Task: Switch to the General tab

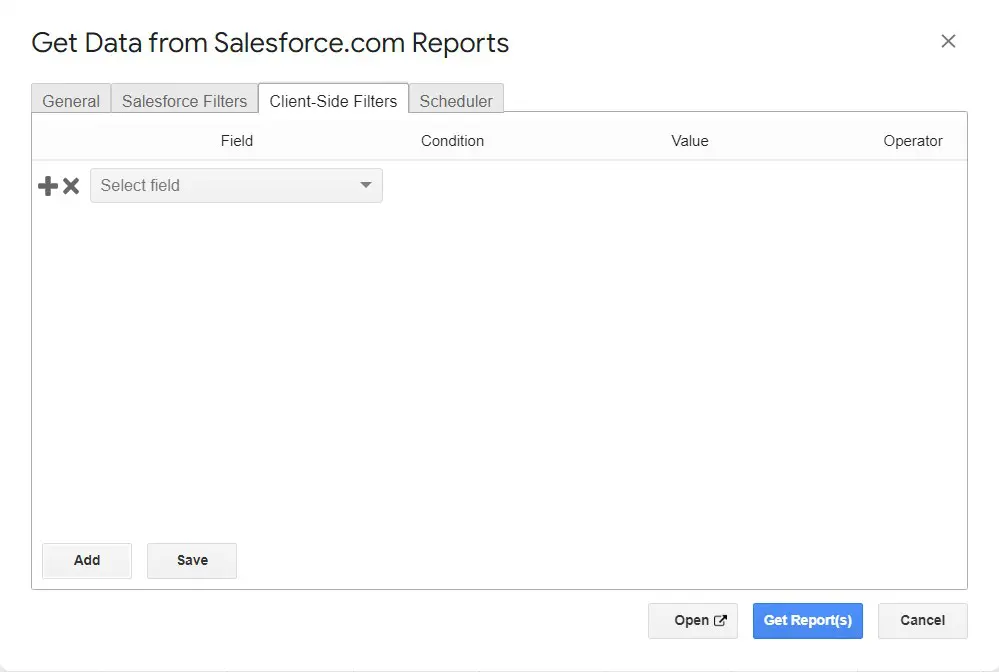Action: (71, 101)
